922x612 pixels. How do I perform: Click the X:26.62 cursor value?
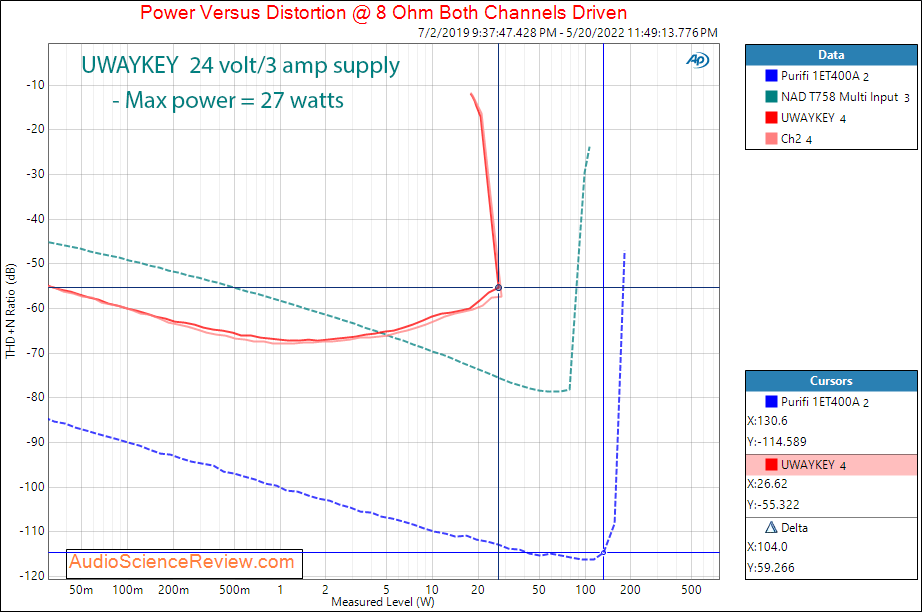pyautogui.click(x=767, y=484)
